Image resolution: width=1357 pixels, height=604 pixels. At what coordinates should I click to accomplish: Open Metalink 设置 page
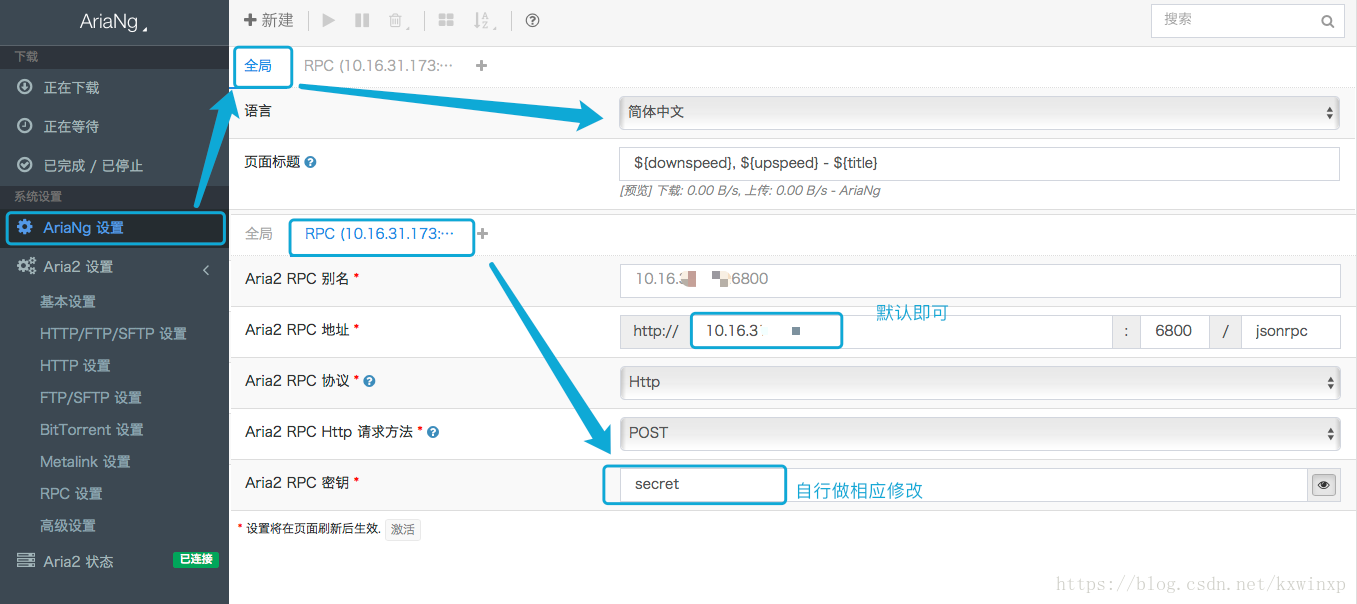85,462
